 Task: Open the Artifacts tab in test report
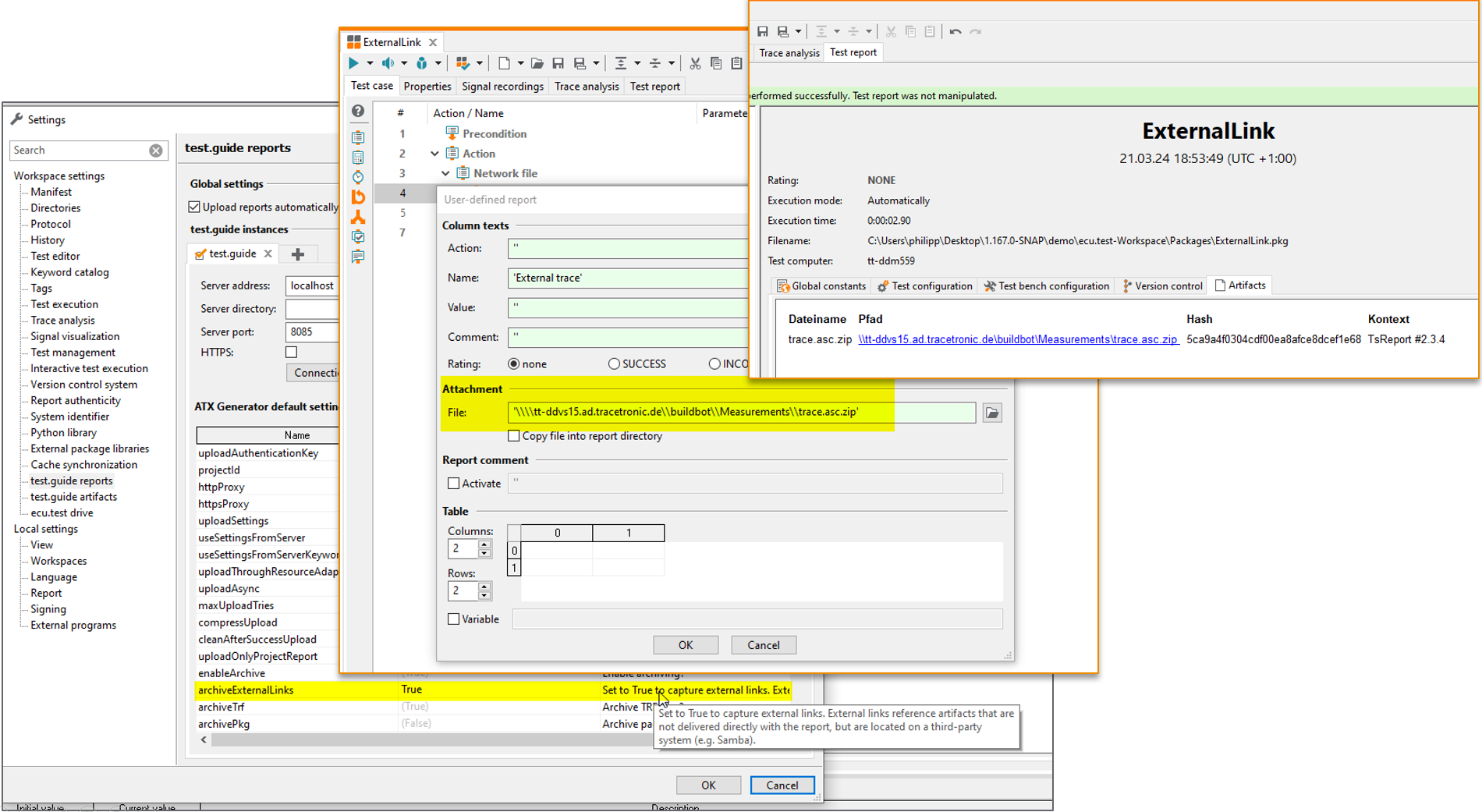pyautogui.click(x=1239, y=285)
